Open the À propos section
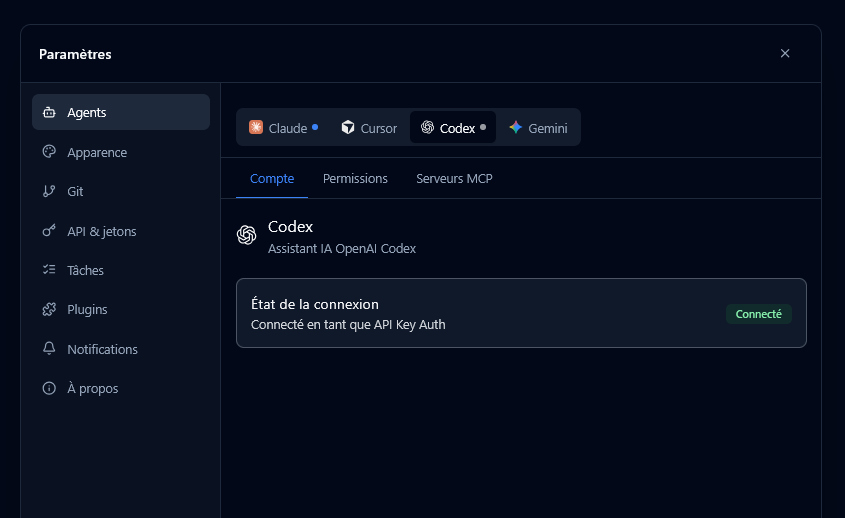The height and width of the screenshot is (518, 845). [x=121, y=388]
